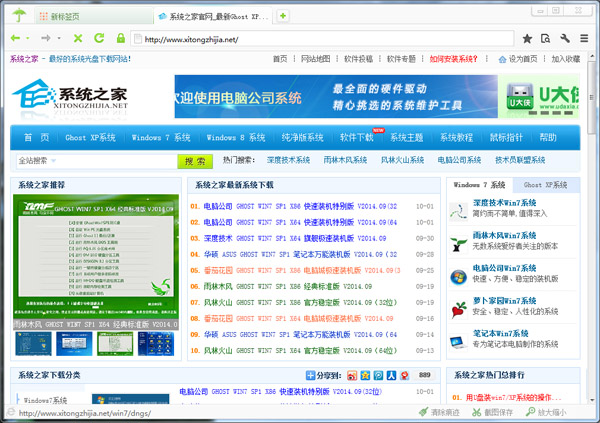The height and width of the screenshot is (423, 600).
Task: Click the address bar URL field
Action: [320, 39]
